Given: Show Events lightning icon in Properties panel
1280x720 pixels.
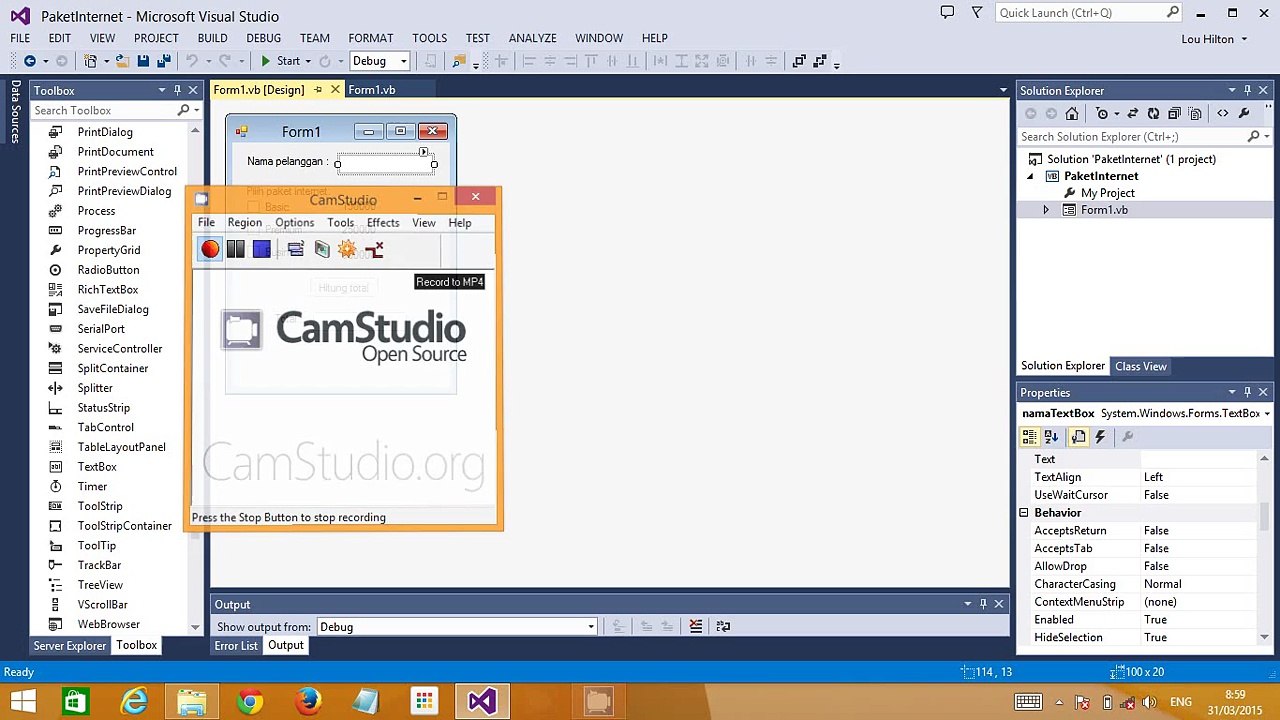Looking at the screenshot, I should pyautogui.click(x=1100, y=437).
